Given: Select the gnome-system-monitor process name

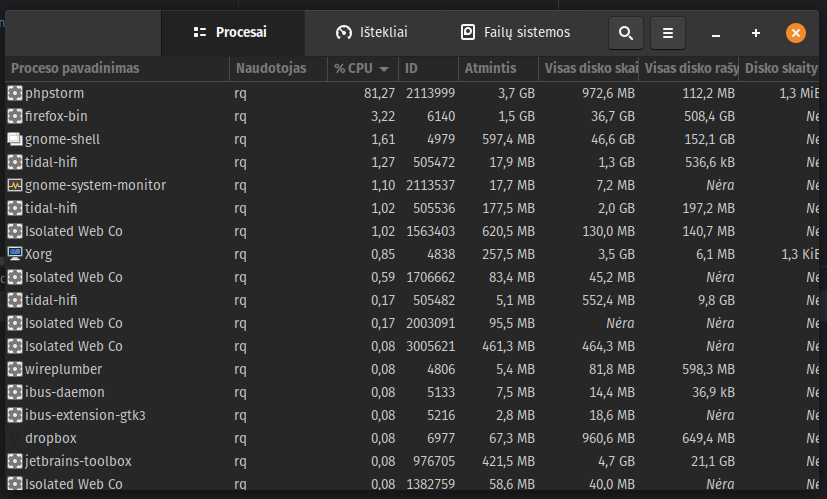Looking at the screenshot, I should click(95, 186).
